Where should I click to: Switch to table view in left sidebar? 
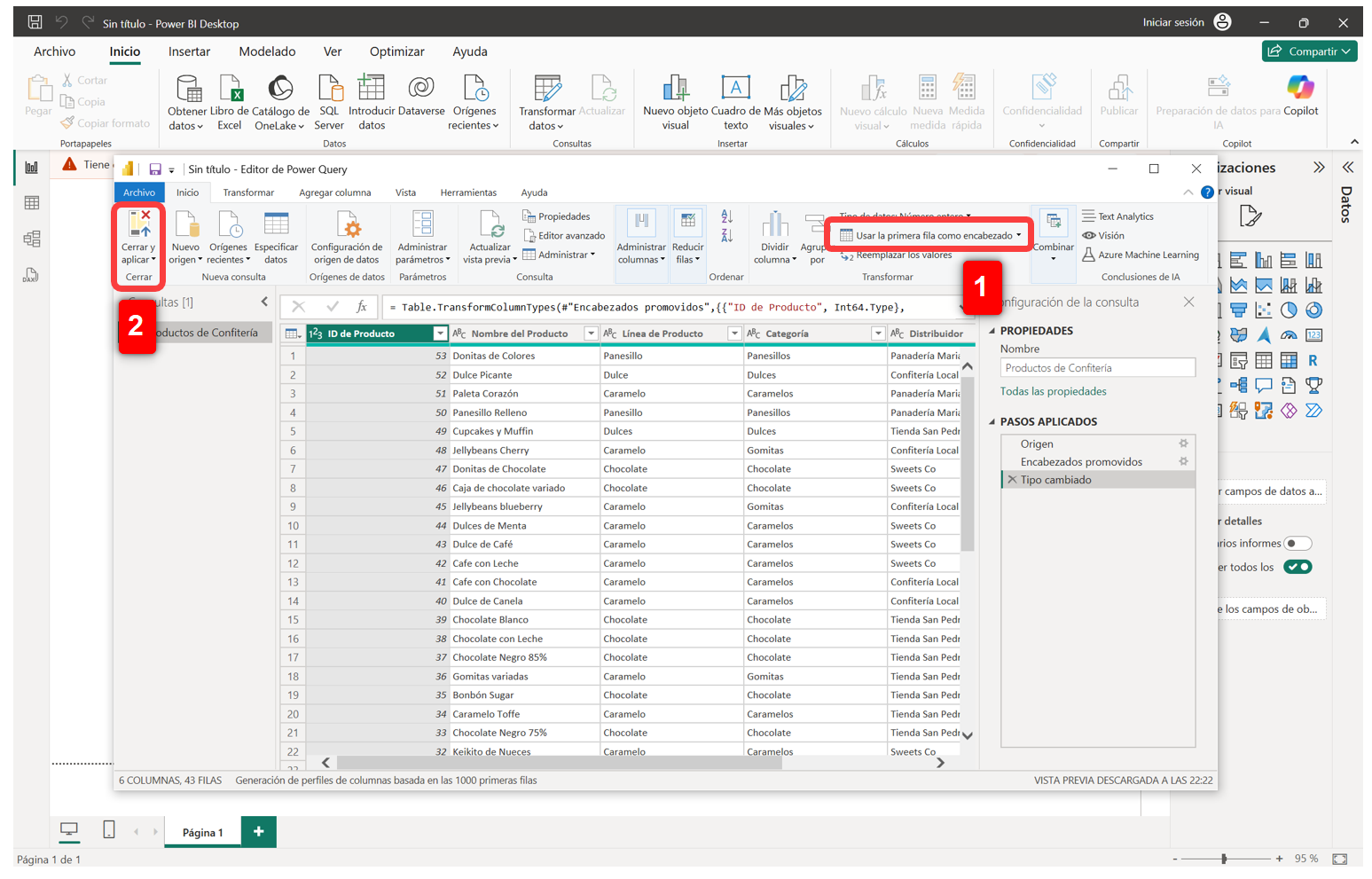click(x=32, y=203)
